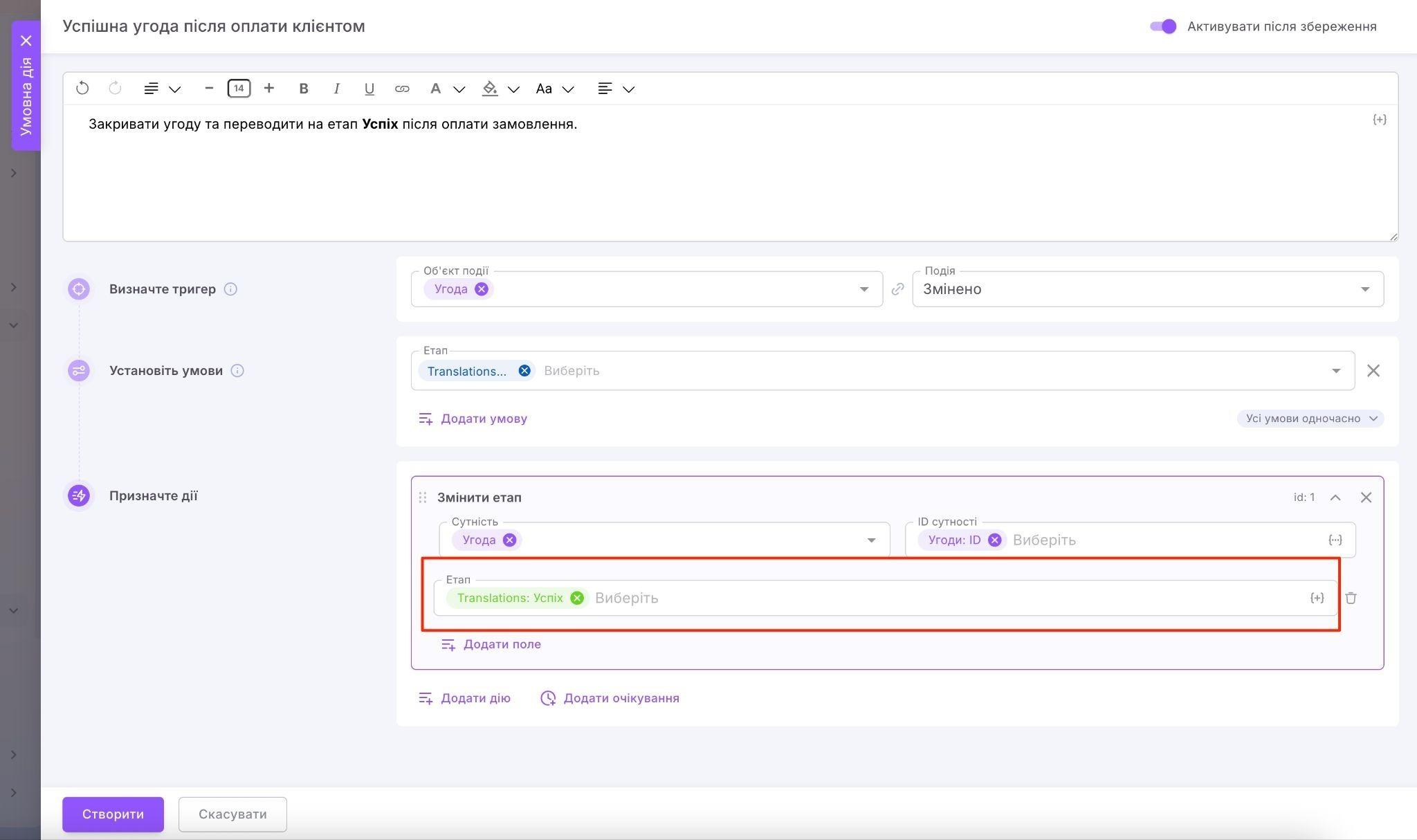
Task: Collapse the Змінити етап action block
Action: click(x=1335, y=497)
